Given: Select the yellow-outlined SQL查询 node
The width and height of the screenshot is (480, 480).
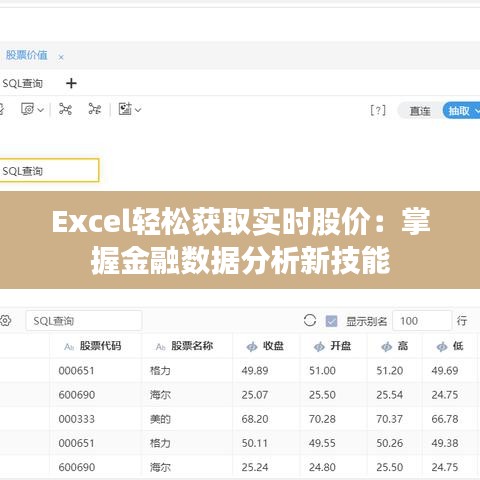Looking at the screenshot, I should point(49,171).
